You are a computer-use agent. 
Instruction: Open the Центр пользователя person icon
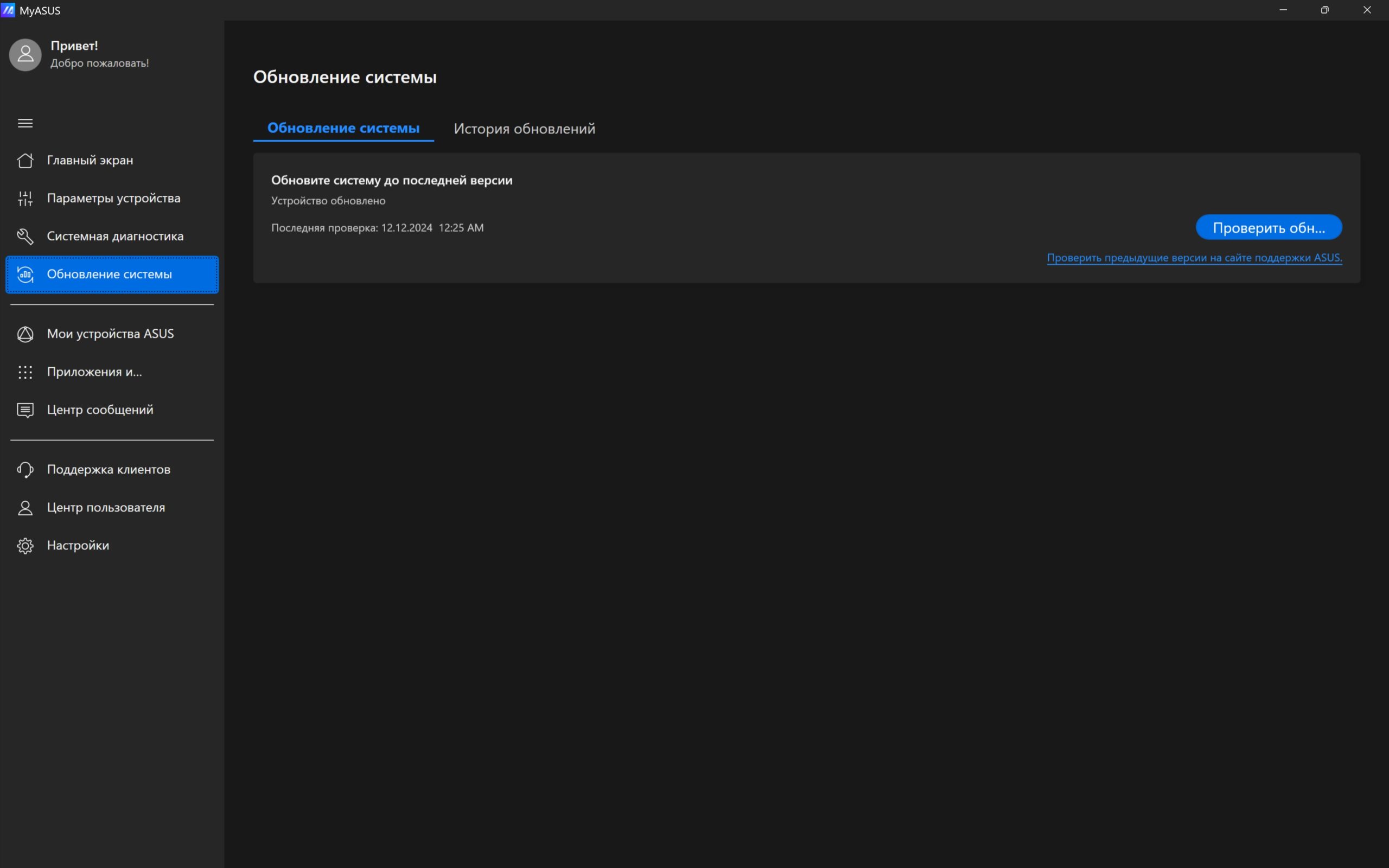[x=26, y=507]
